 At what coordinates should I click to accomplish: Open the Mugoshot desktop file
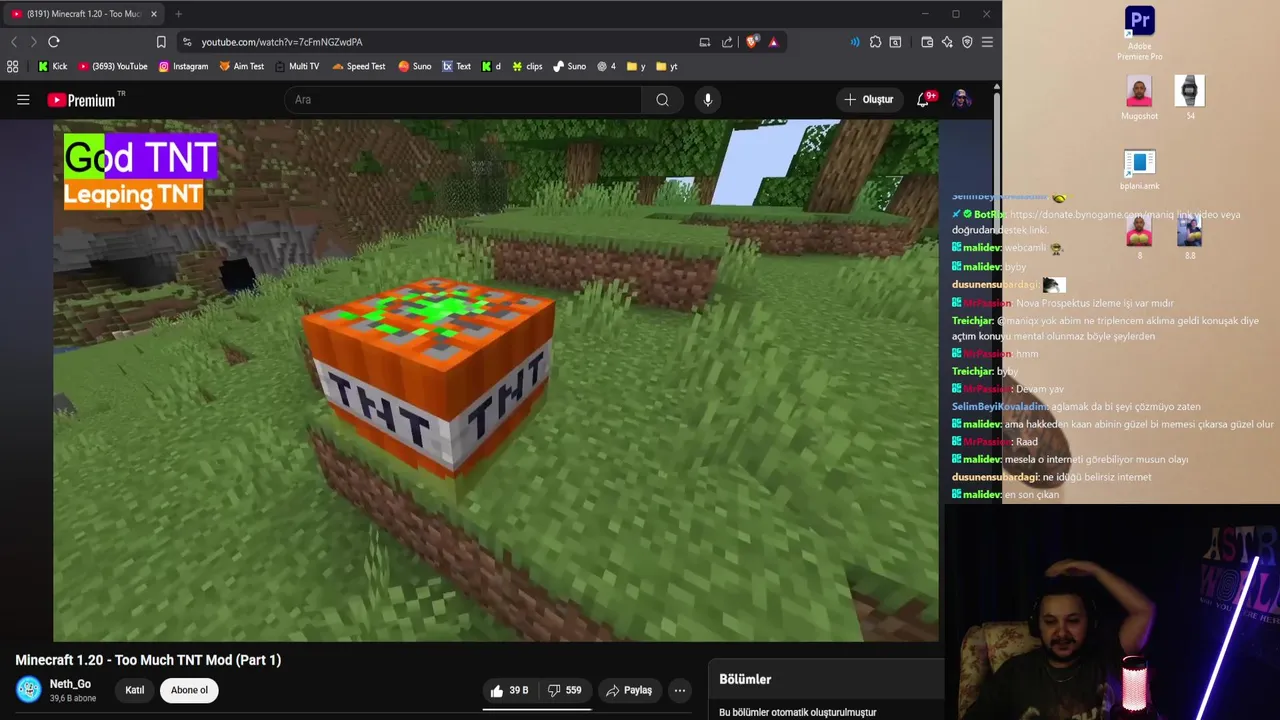1139,98
